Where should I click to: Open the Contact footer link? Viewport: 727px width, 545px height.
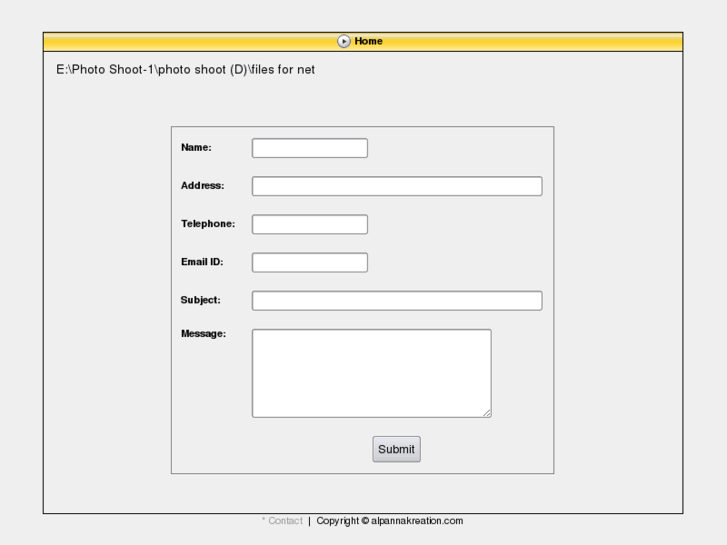point(285,521)
